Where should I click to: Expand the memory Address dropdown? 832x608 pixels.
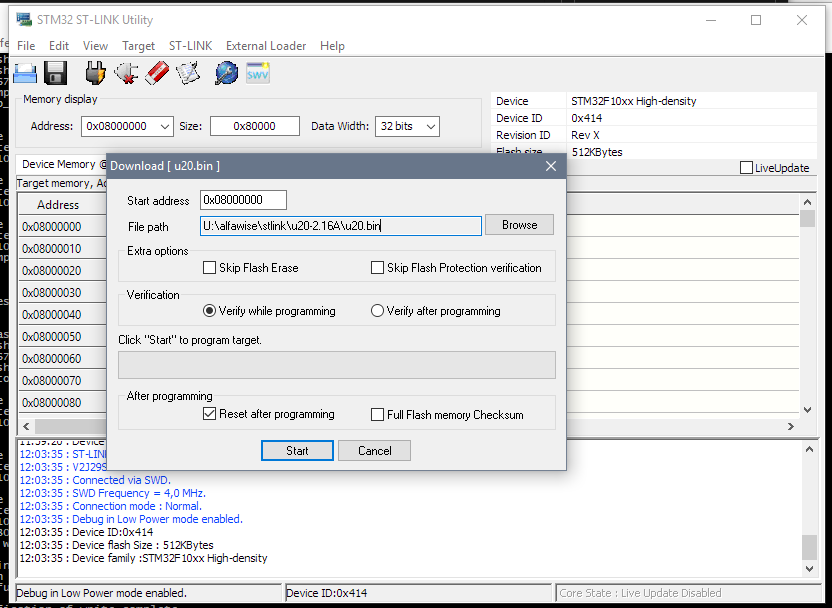[165, 126]
